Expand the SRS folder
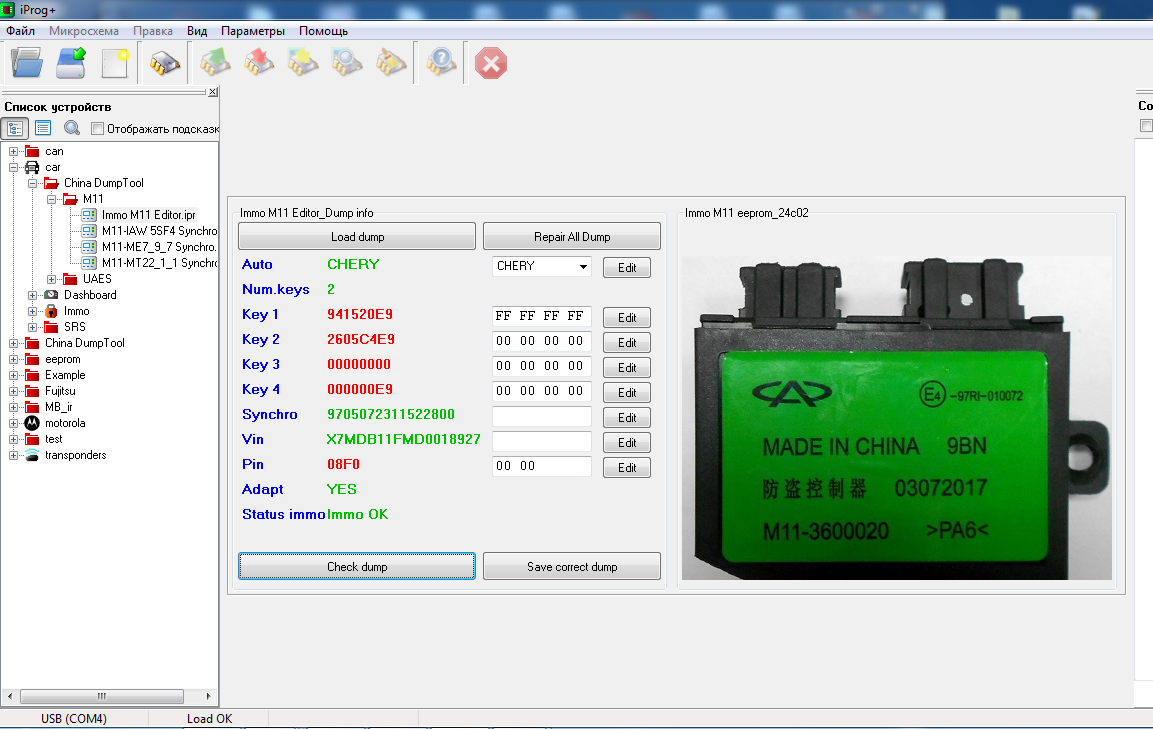Image resolution: width=1153 pixels, height=729 pixels. pyautogui.click(x=32, y=327)
